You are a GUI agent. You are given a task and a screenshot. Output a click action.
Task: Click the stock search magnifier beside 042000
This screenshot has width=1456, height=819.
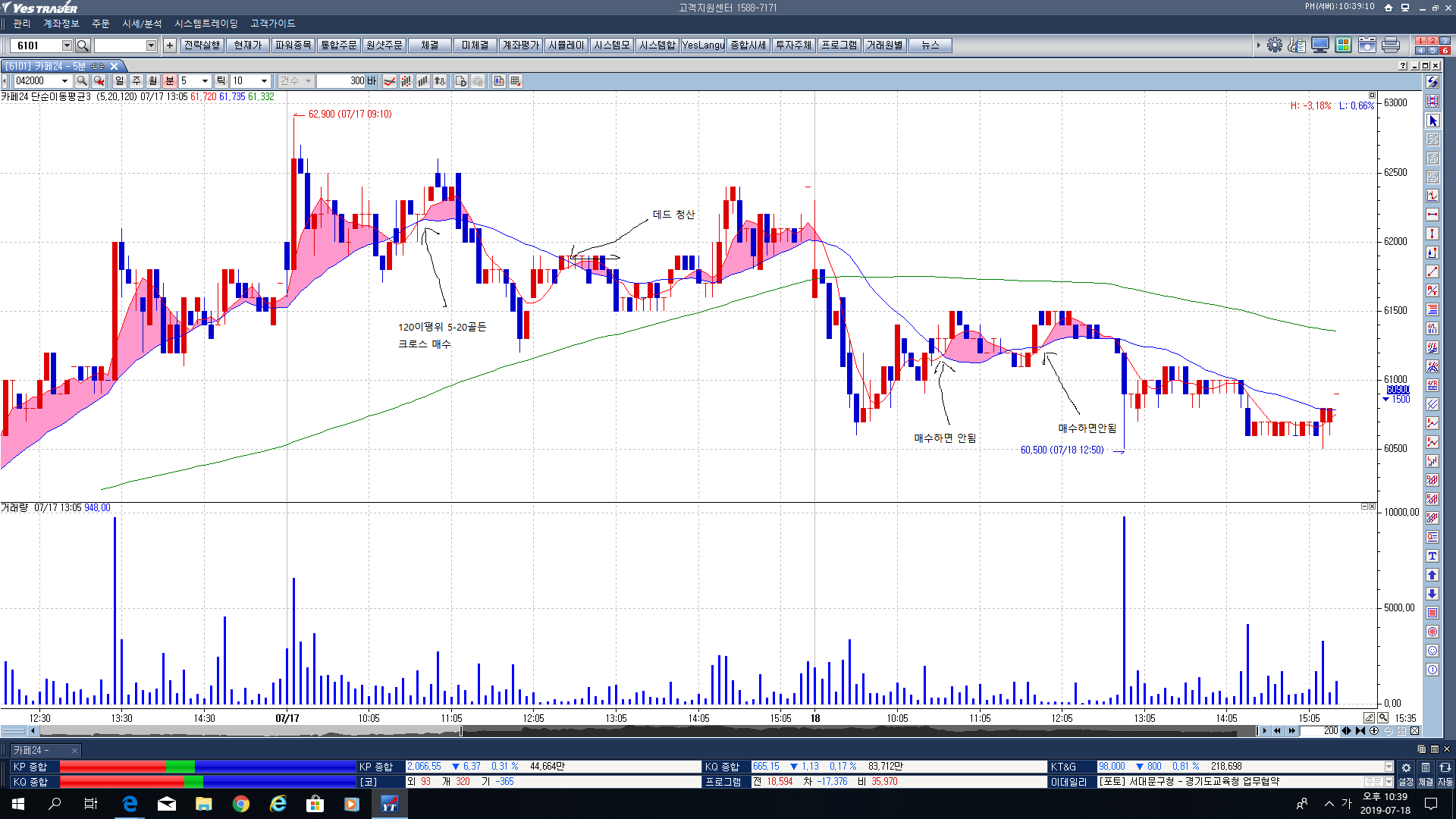[82, 81]
